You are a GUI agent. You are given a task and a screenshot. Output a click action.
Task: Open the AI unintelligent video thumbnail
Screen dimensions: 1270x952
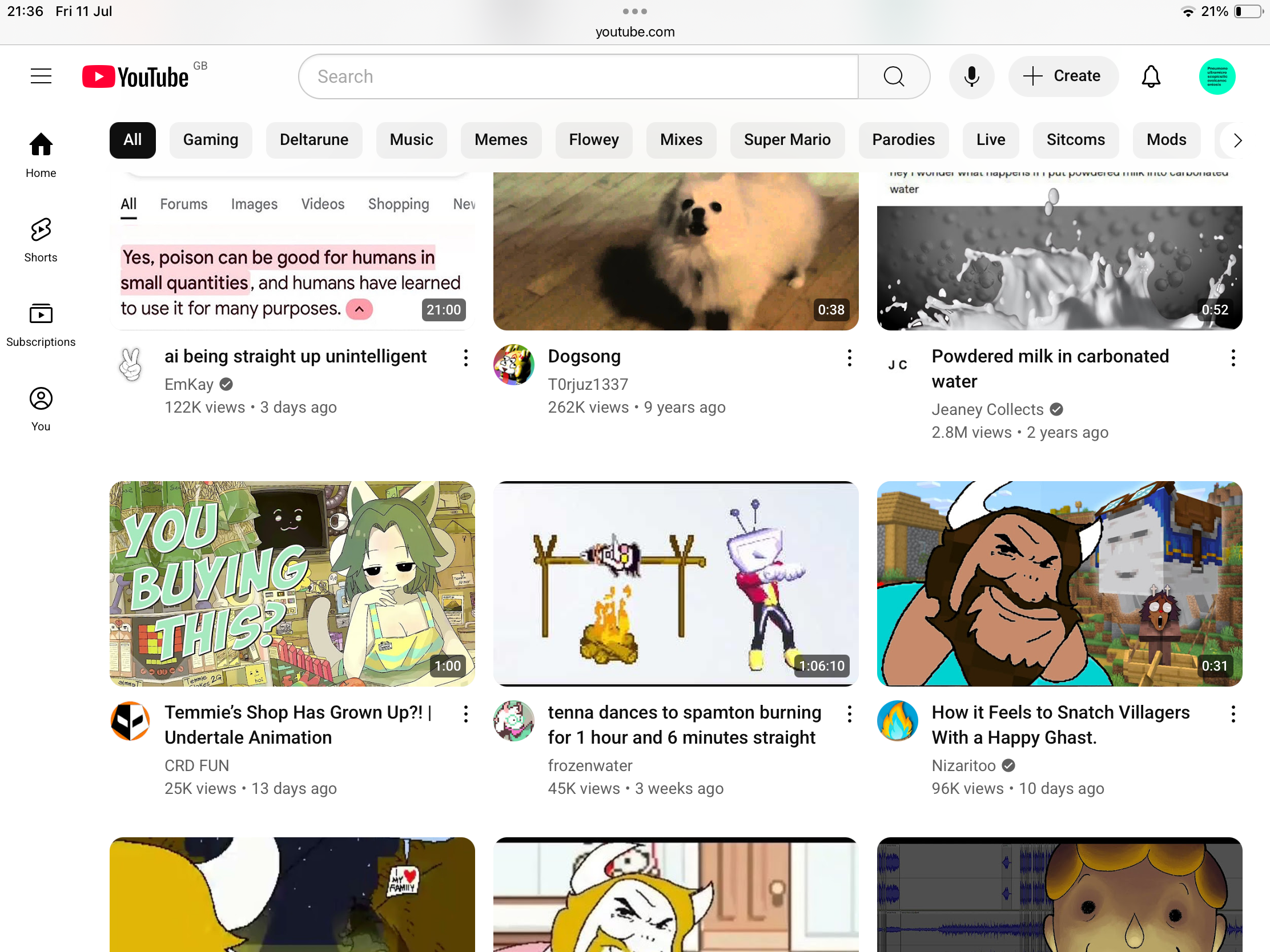[292, 251]
